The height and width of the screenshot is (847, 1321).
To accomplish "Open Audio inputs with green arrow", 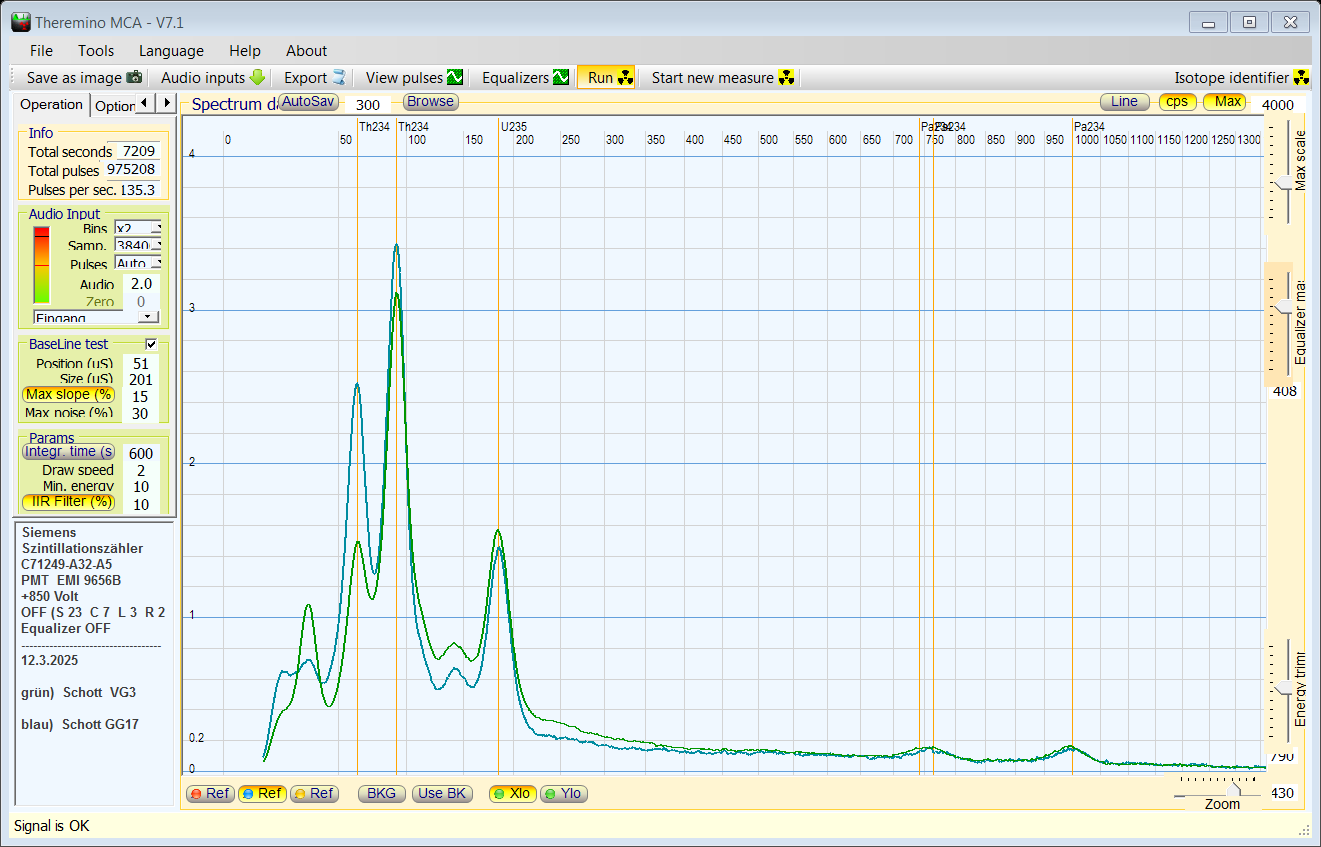I will pos(212,78).
